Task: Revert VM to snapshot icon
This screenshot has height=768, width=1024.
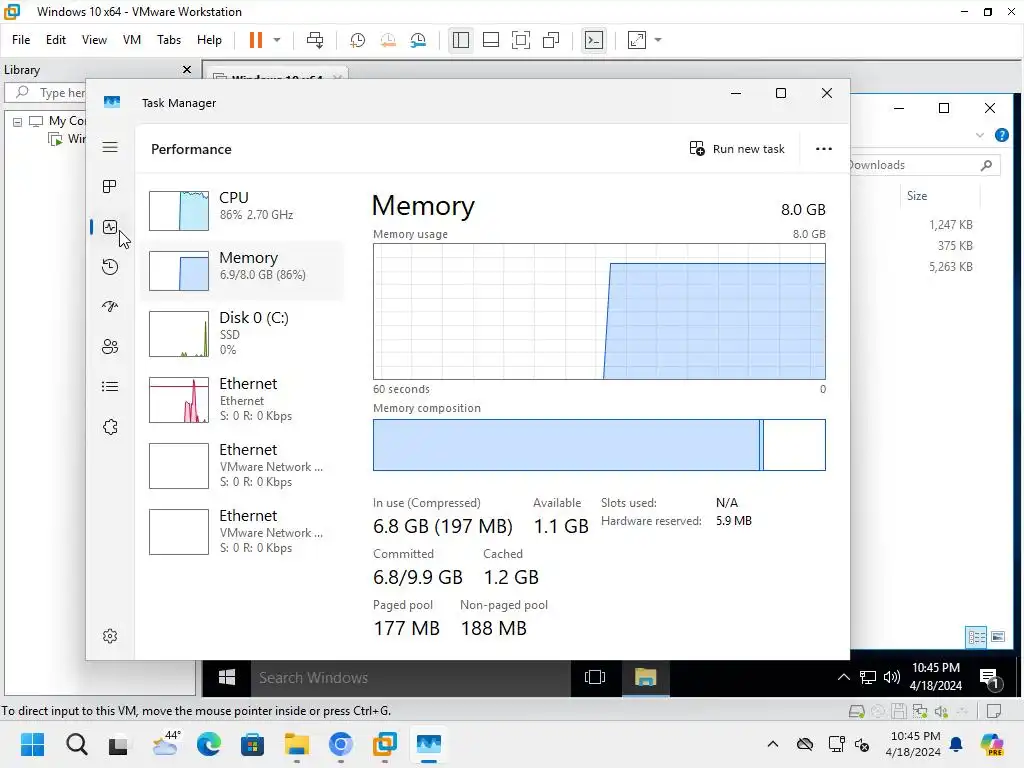Action: (x=388, y=40)
